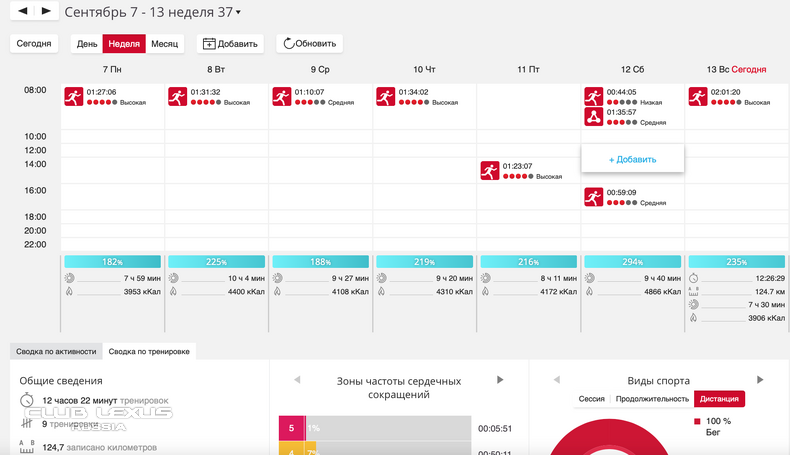
Task: Open running session 00:59:09 icon
Action: click(594, 197)
